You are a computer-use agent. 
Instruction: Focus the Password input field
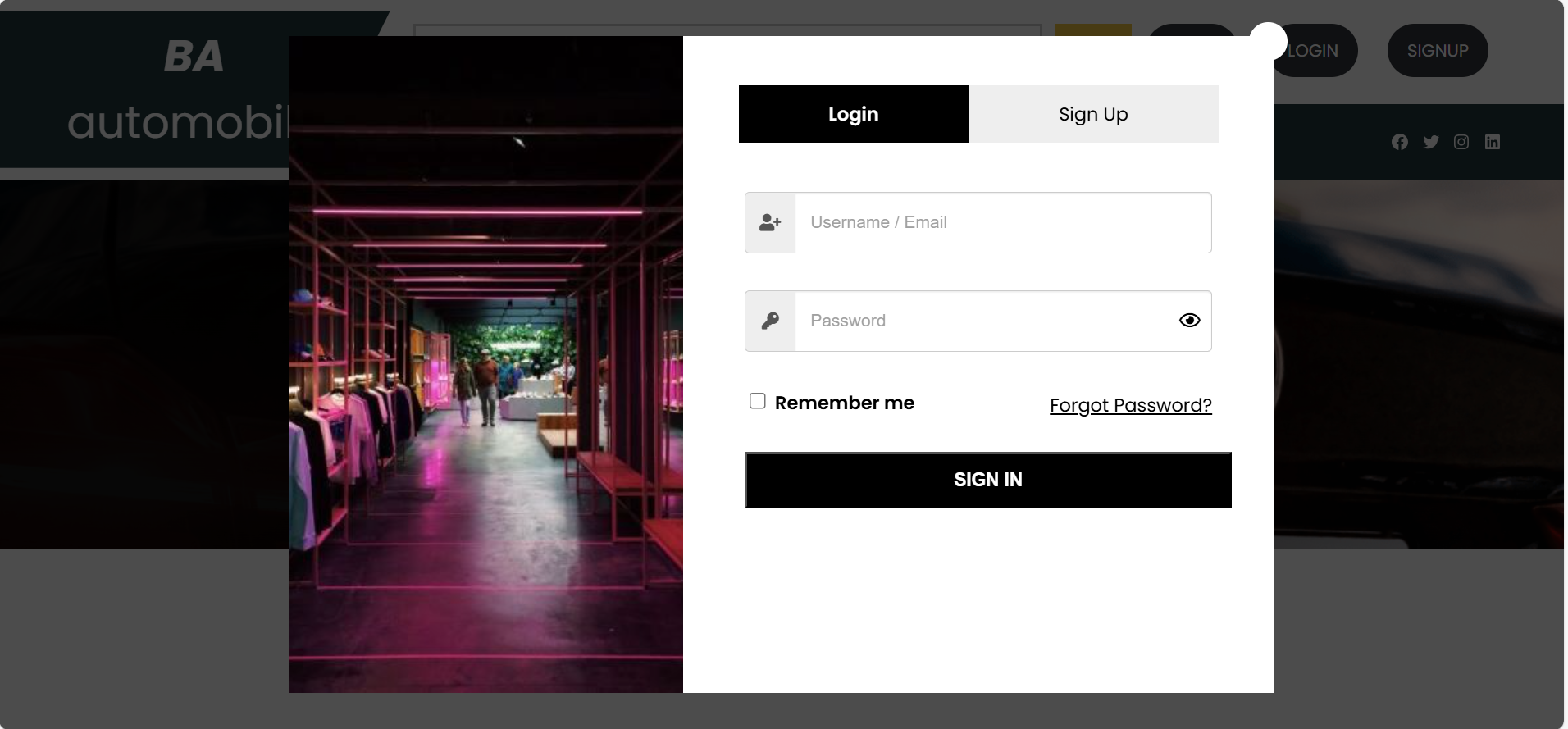tap(984, 321)
